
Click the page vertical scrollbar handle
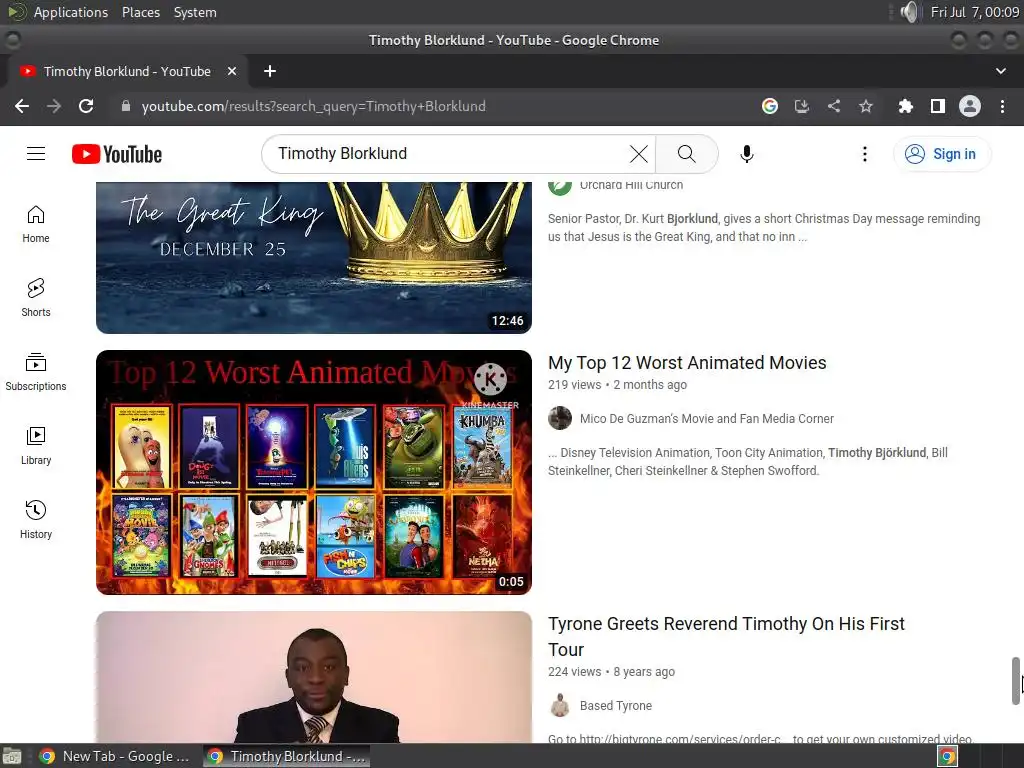tap(1016, 680)
